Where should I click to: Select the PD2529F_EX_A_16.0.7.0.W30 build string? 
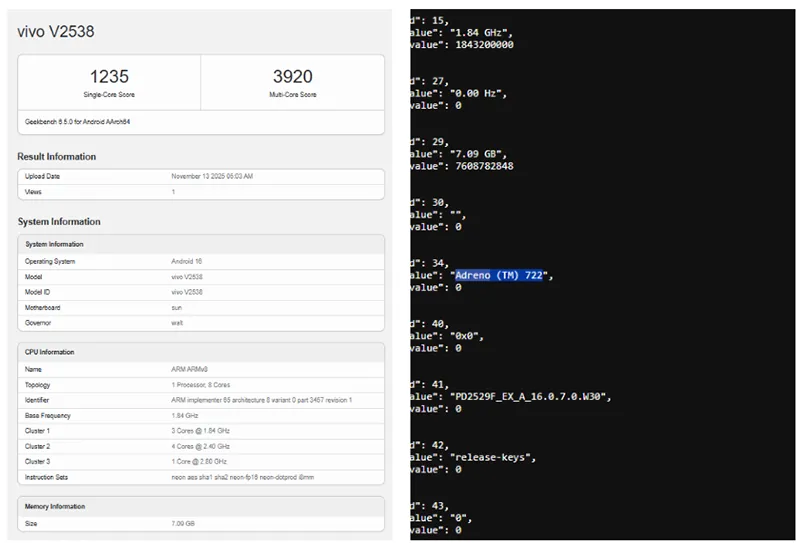531,396
